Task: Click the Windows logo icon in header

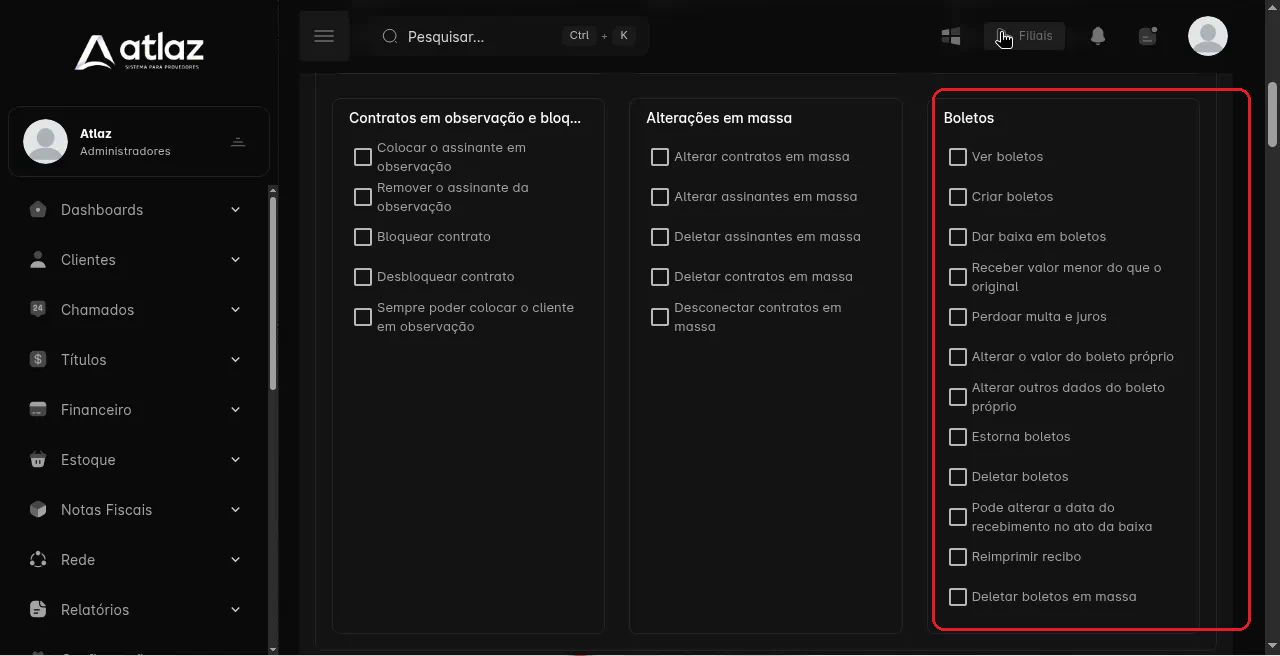Action: [x=951, y=36]
